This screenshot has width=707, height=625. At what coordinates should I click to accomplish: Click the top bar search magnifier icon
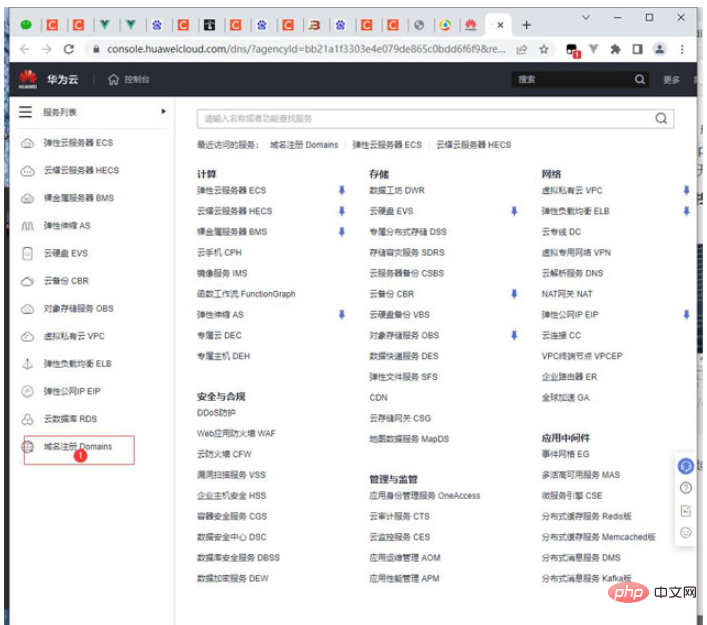tap(639, 79)
